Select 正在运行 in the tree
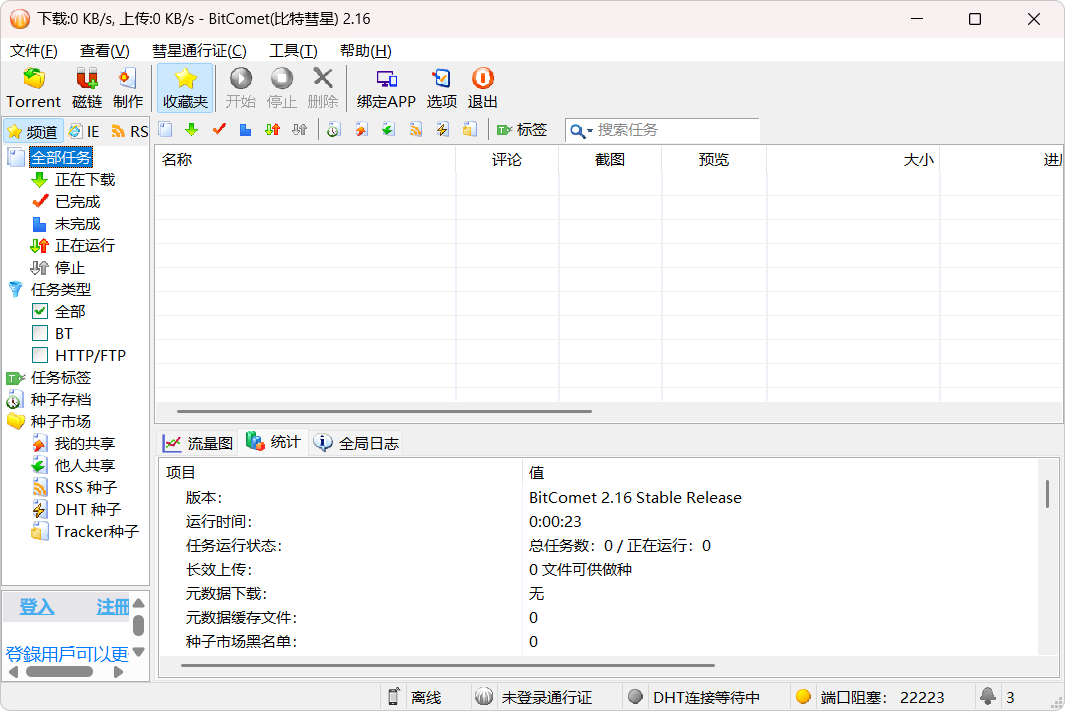The image size is (1065, 711). click(x=85, y=246)
